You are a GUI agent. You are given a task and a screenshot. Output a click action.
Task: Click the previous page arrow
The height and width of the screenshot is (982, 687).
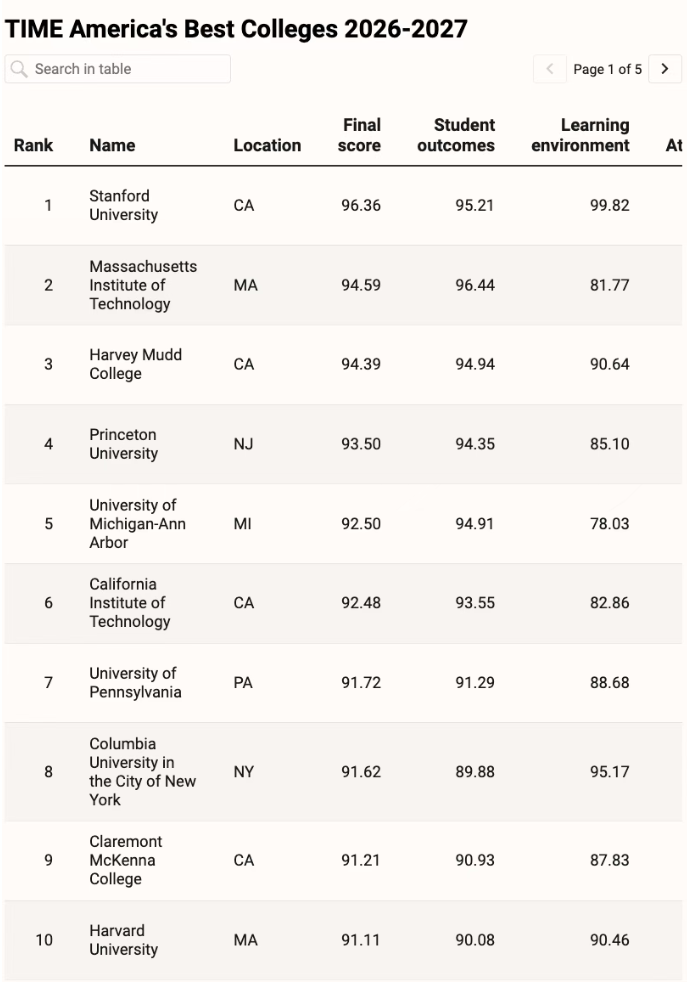pyautogui.click(x=550, y=69)
